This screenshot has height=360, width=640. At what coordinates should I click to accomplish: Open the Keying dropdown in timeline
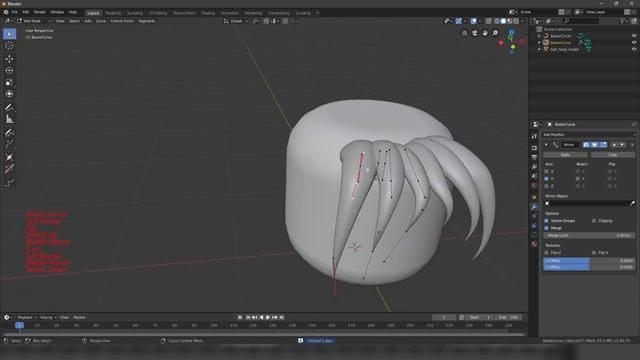[48, 318]
